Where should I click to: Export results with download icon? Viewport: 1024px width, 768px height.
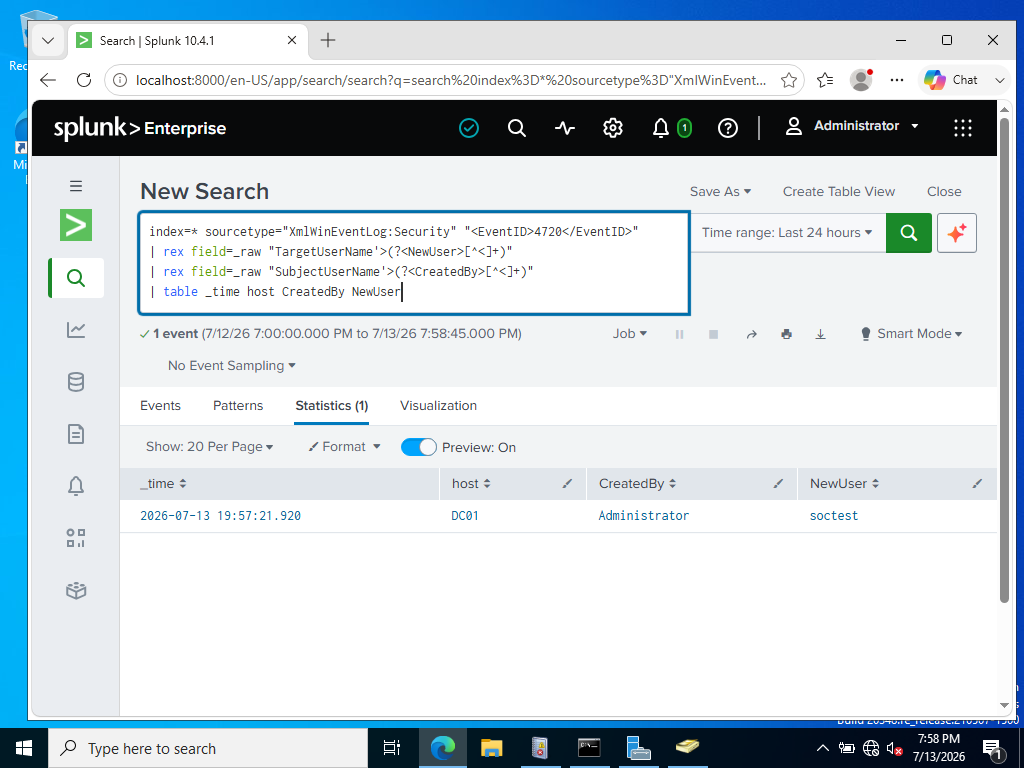point(820,334)
